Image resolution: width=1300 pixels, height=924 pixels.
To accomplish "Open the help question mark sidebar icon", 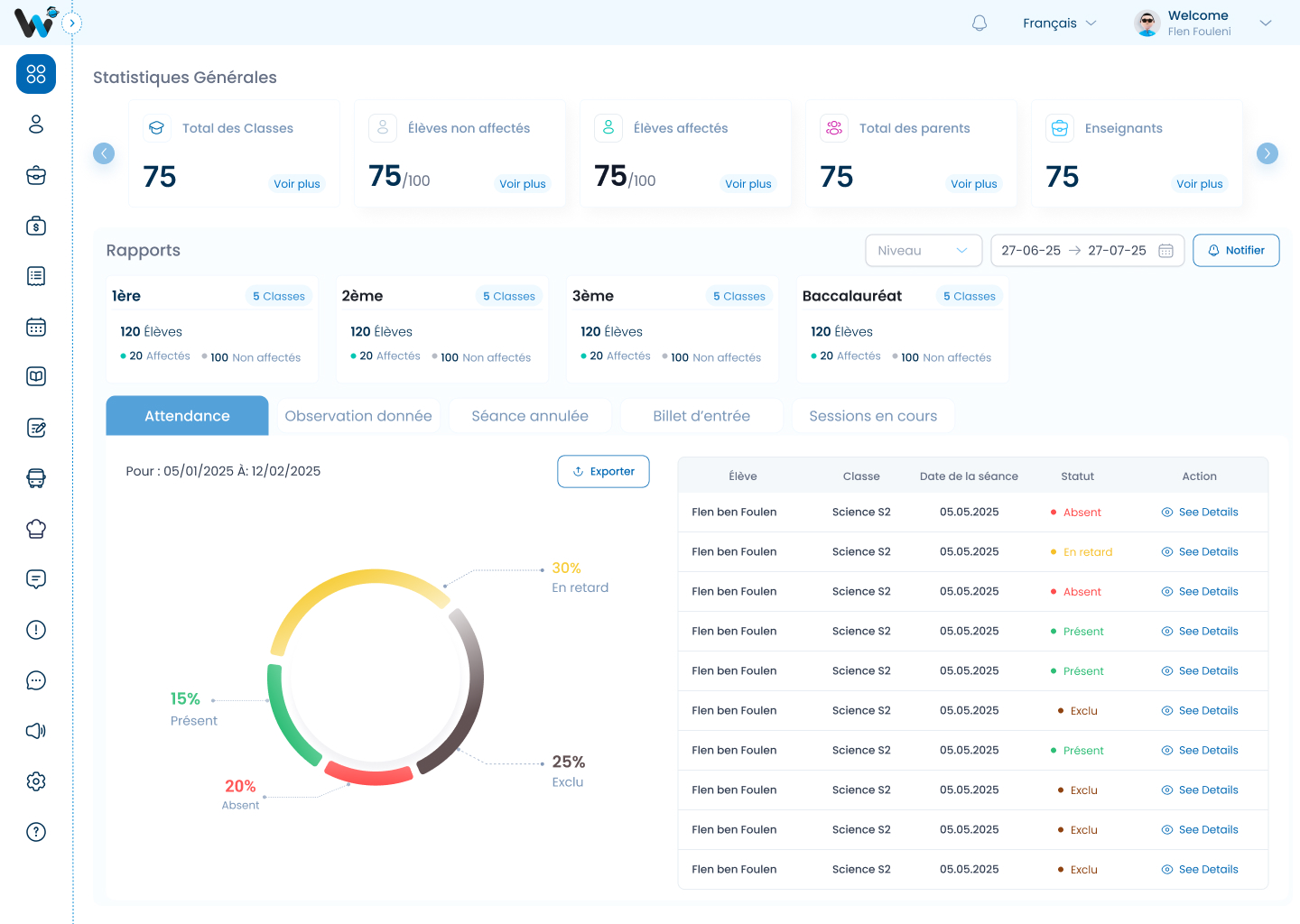I will (x=36, y=832).
